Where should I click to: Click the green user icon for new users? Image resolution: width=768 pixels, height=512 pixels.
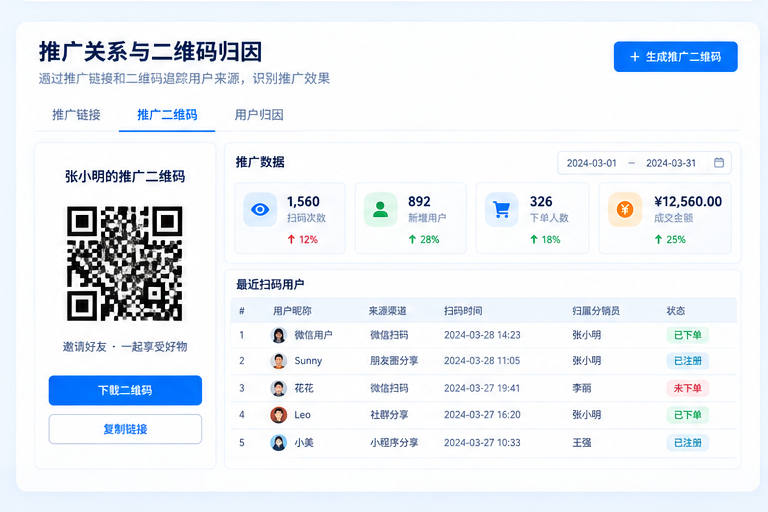[x=381, y=210]
